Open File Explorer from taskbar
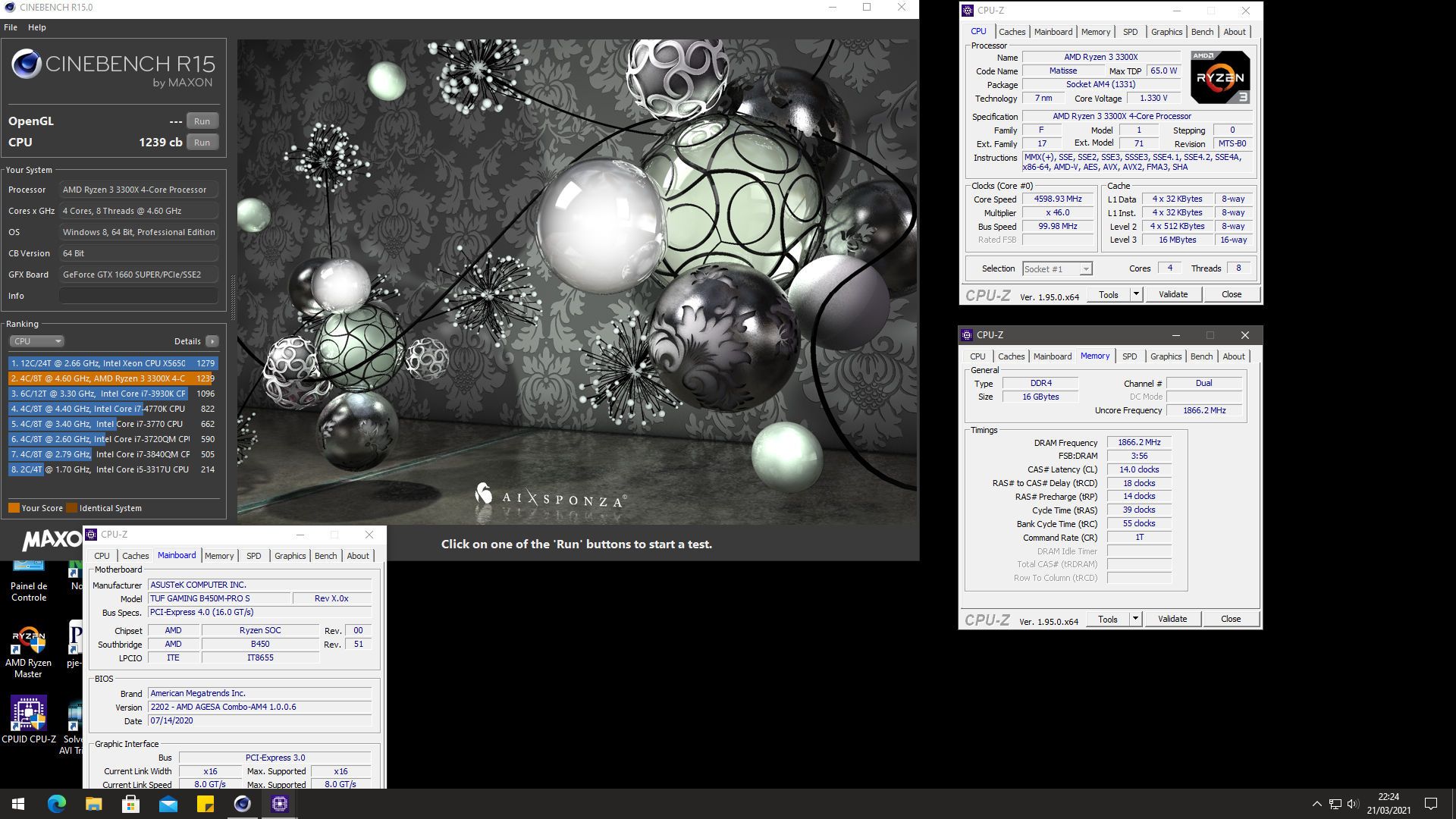Image resolution: width=1456 pixels, height=819 pixels. pyautogui.click(x=94, y=804)
